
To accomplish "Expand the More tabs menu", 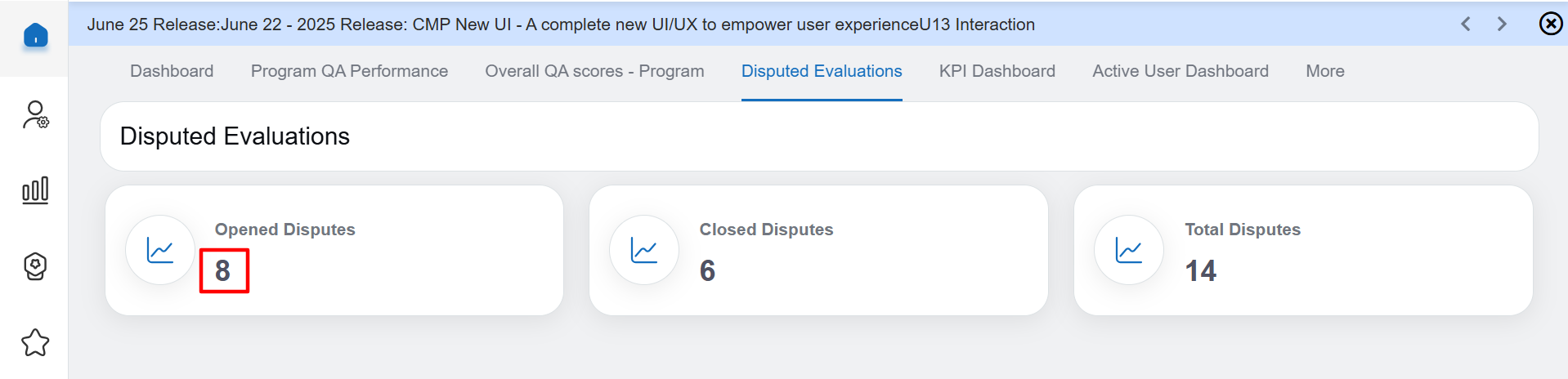I will click(1324, 71).
